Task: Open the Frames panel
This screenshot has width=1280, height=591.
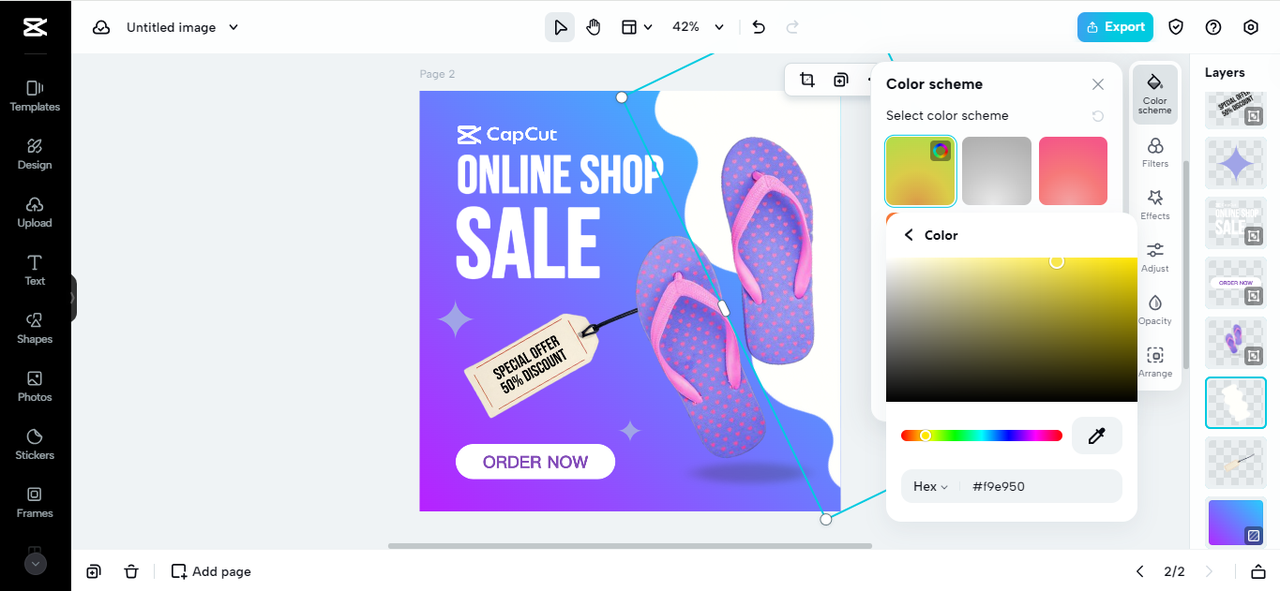Action: 35,502
